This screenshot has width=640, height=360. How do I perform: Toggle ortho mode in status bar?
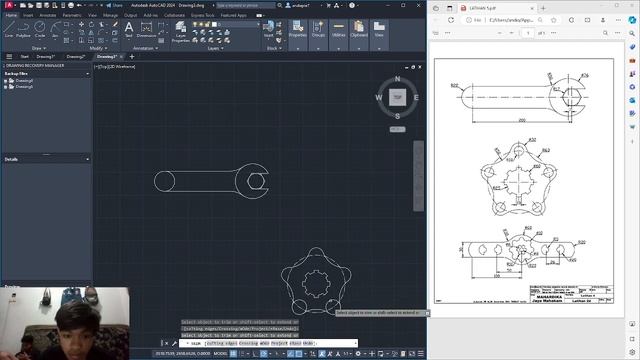click(255, 353)
